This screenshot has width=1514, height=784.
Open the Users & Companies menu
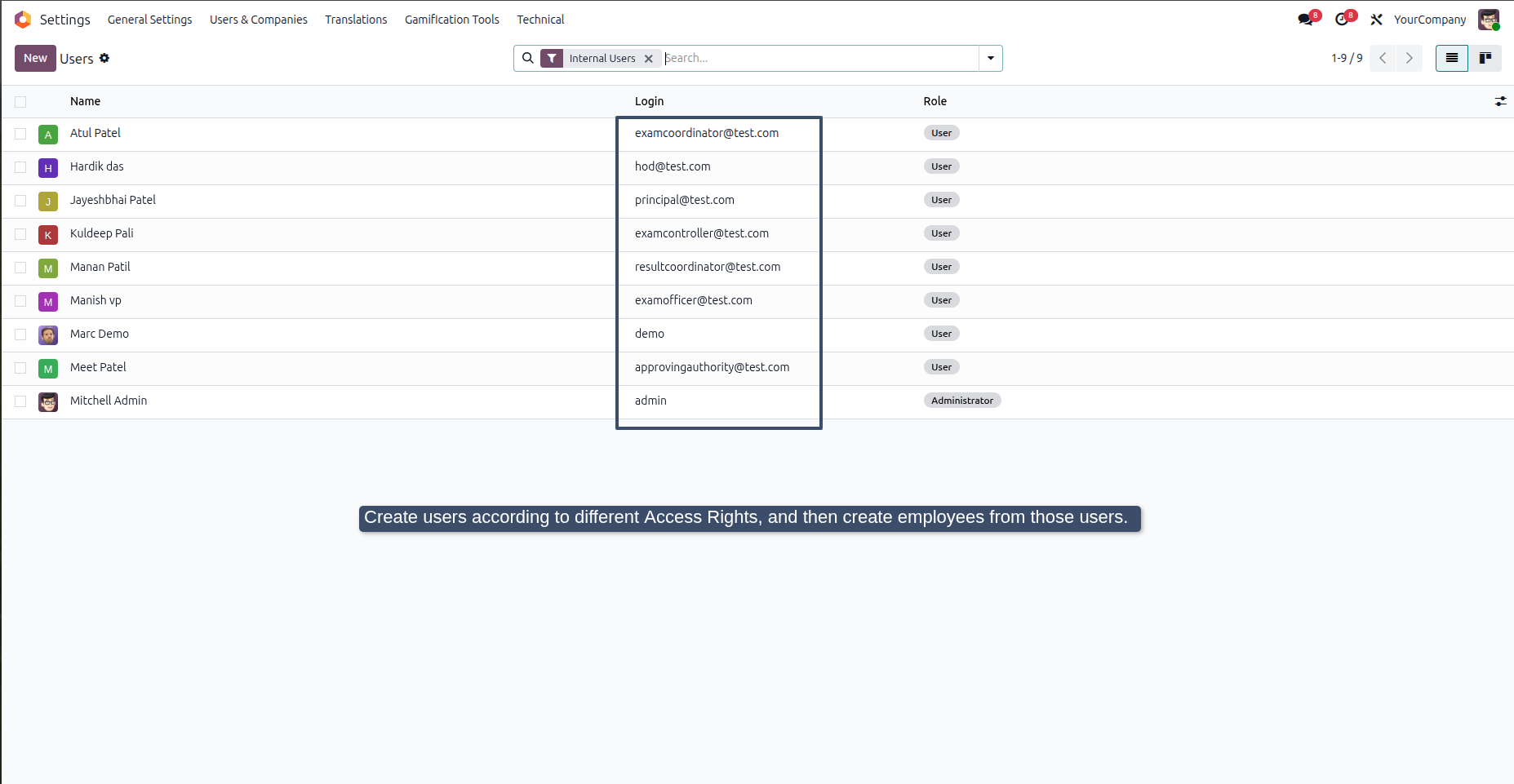point(259,20)
